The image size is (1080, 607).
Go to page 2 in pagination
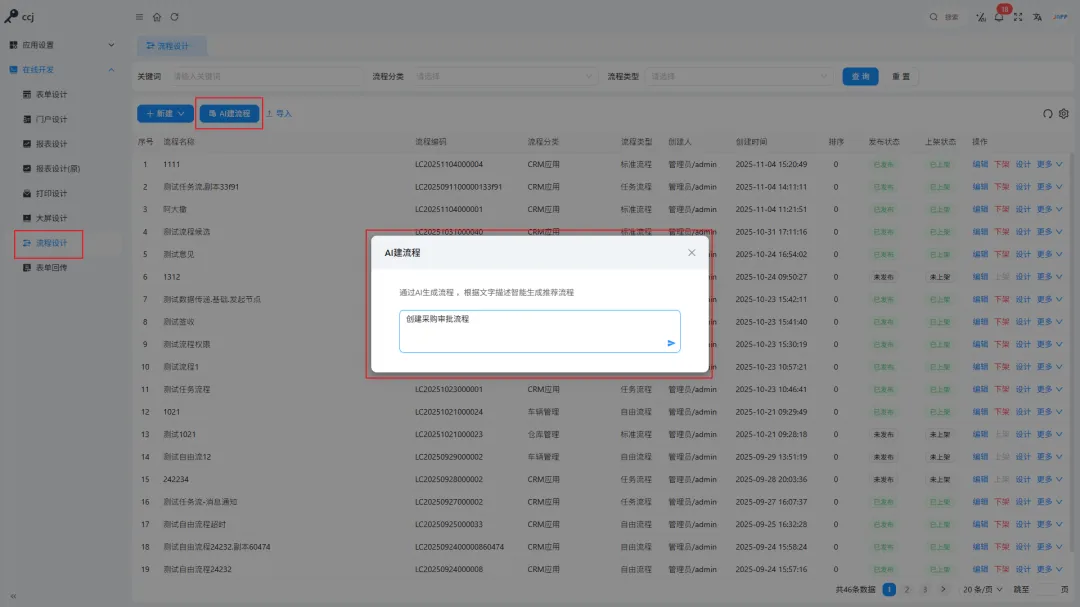pos(907,590)
